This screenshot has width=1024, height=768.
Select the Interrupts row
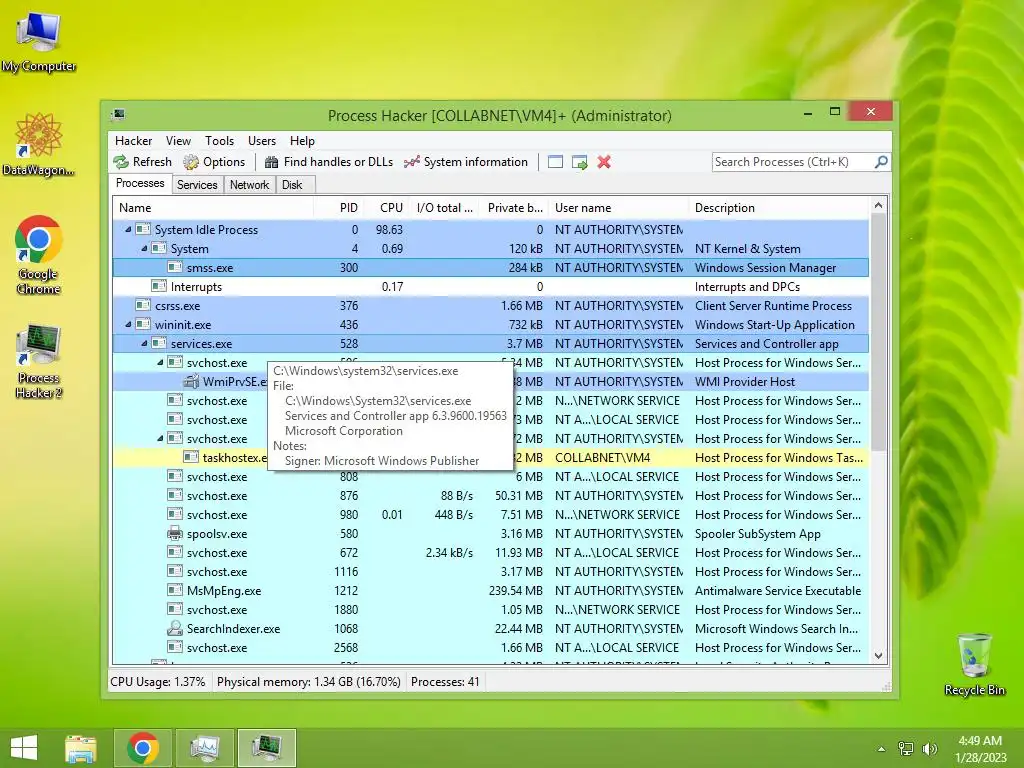coord(490,286)
